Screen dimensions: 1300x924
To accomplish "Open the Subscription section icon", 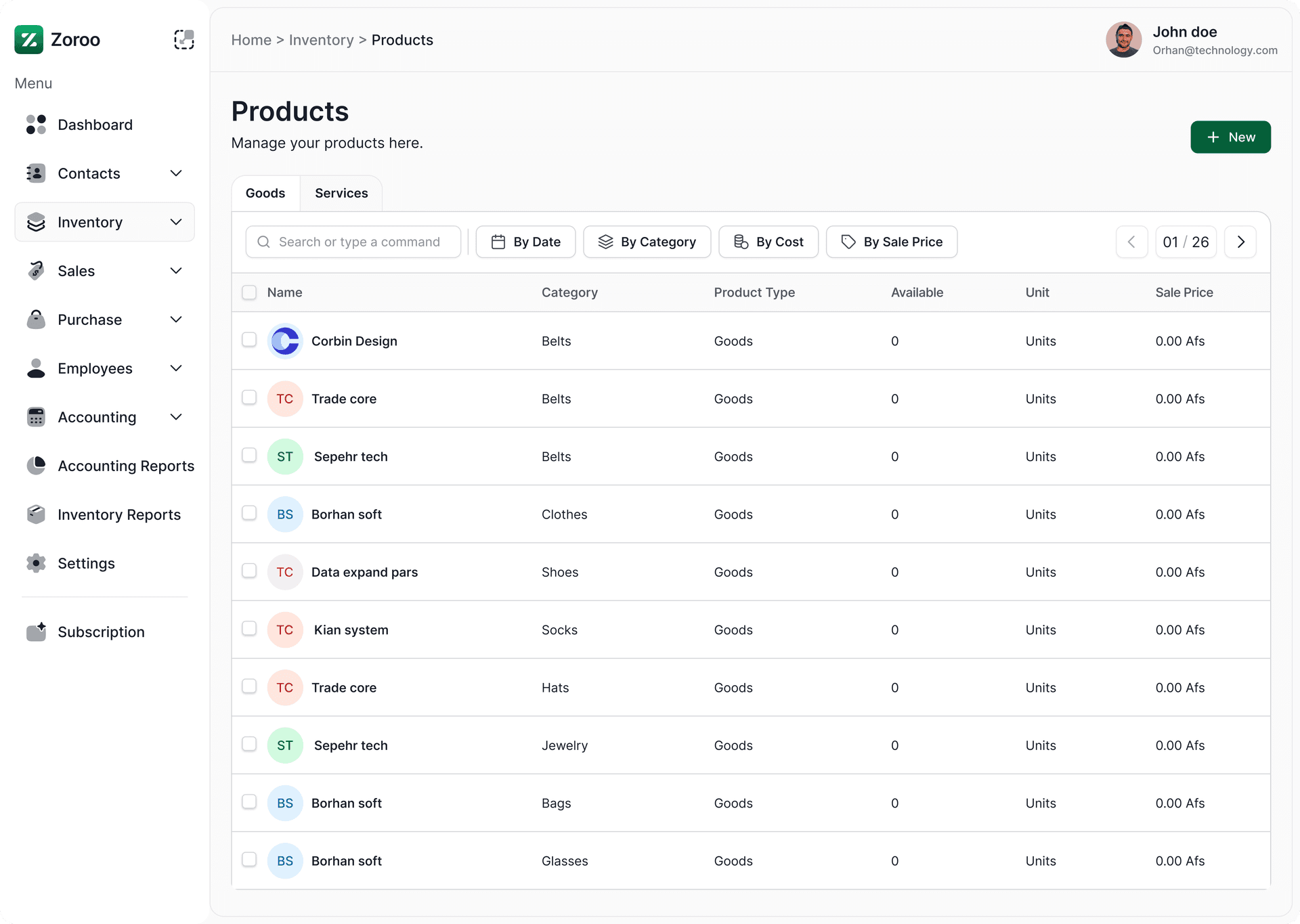I will point(35,631).
